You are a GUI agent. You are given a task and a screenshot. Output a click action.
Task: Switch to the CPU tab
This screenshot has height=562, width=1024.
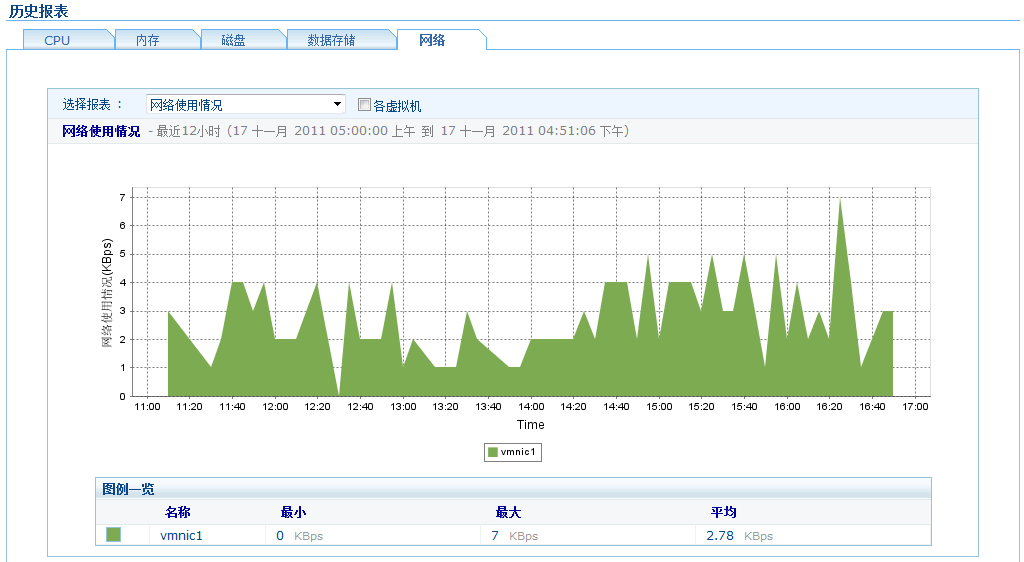(x=58, y=40)
